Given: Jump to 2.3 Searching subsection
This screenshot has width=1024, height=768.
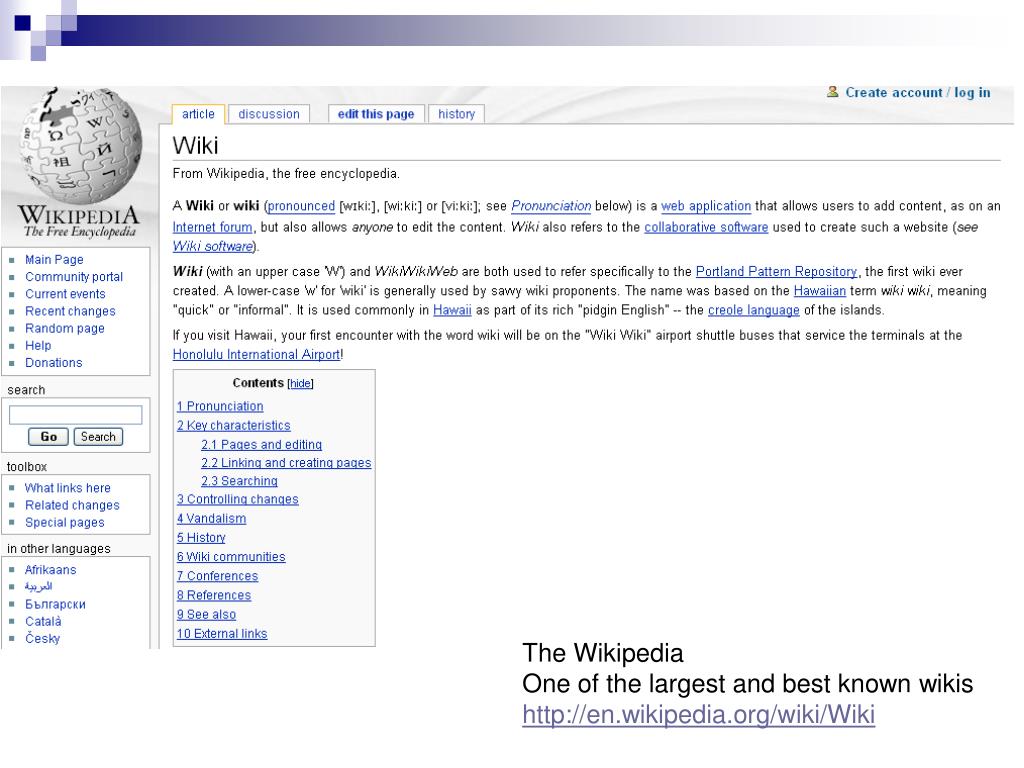Looking at the screenshot, I should tap(239, 481).
